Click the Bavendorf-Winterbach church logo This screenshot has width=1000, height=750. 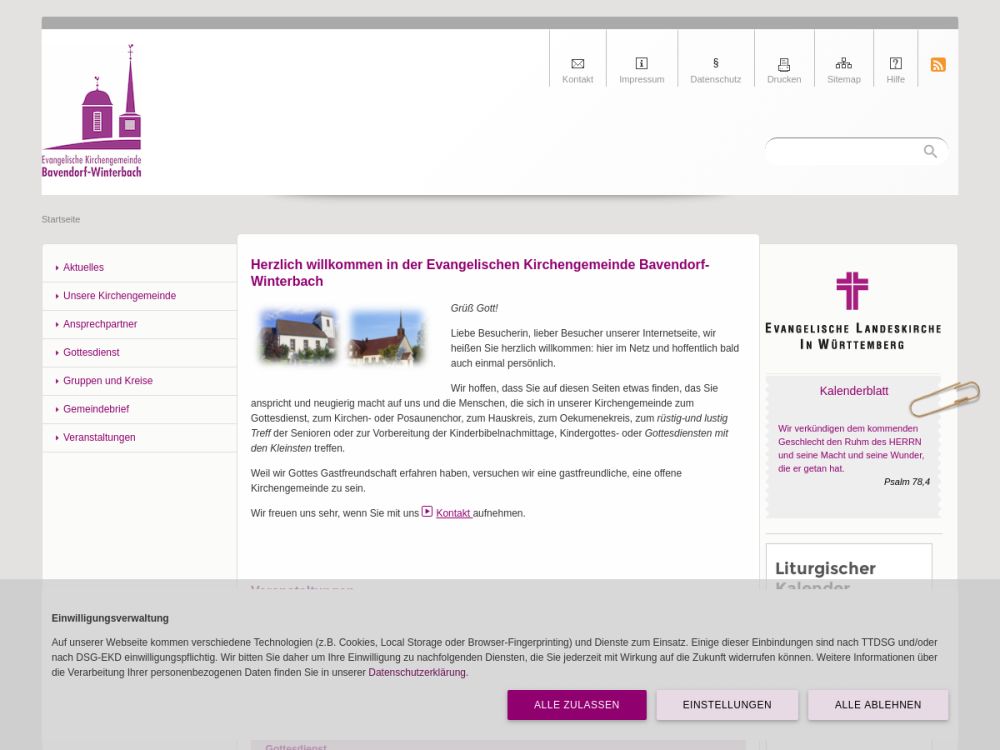(x=92, y=111)
